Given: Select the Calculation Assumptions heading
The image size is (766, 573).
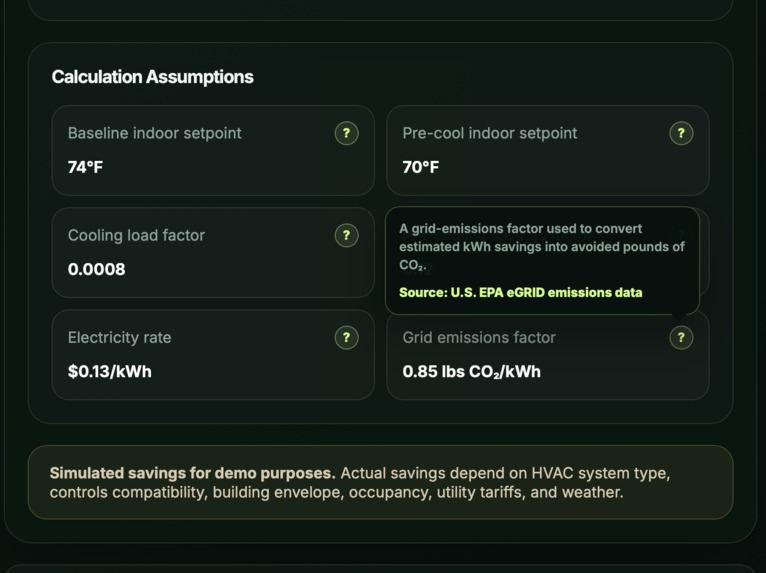Looking at the screenshot, I should click(x=152, y=77).
